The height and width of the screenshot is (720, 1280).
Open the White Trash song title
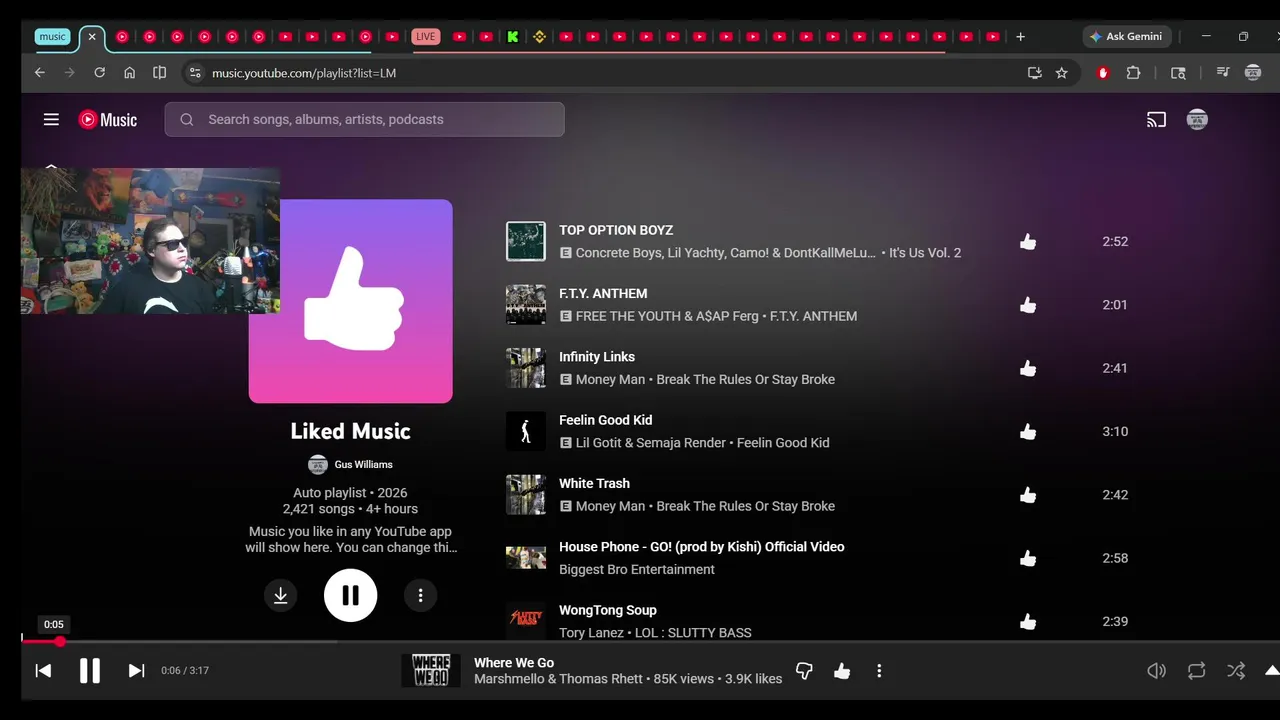coord(594,483)
